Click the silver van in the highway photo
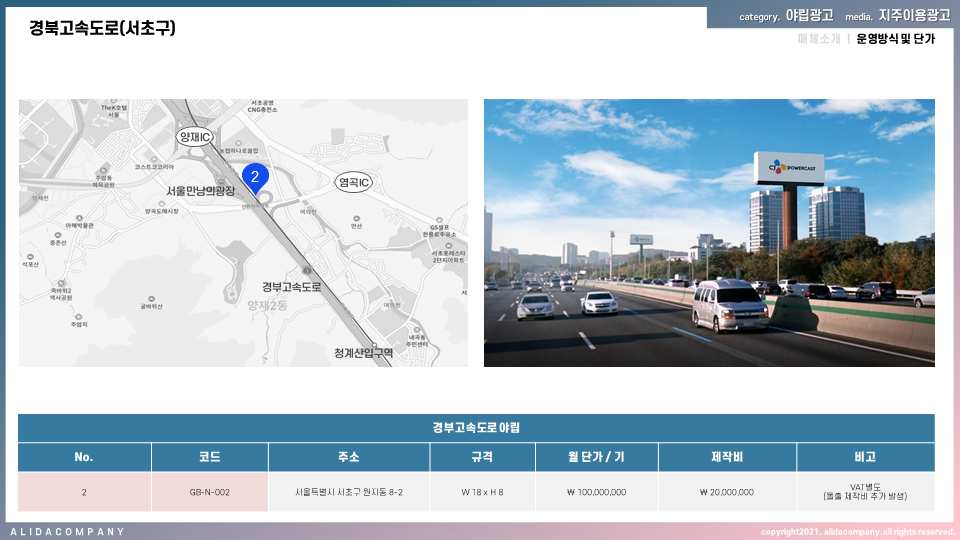The width and height of the screenshot is (960, 540). pyautogui.click(x=730, y=305)
